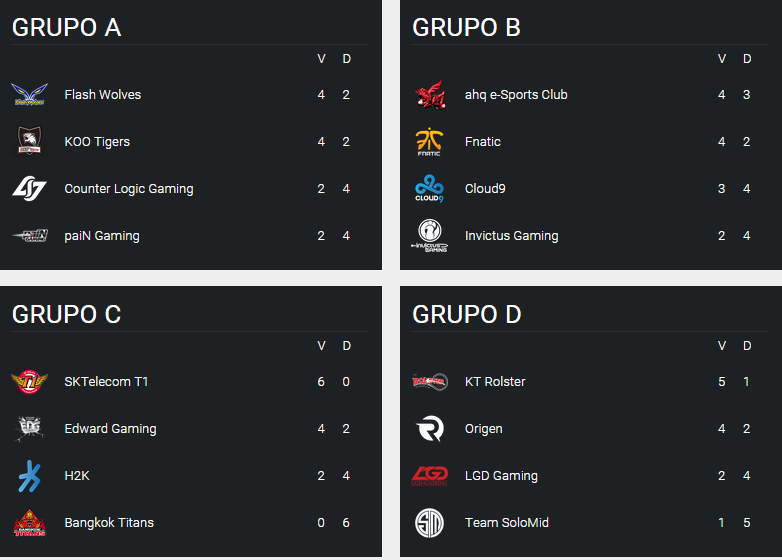This screenshot has width=782, height=560.
Task: Click the D column header in Grupo C
Action: point(347,346)
